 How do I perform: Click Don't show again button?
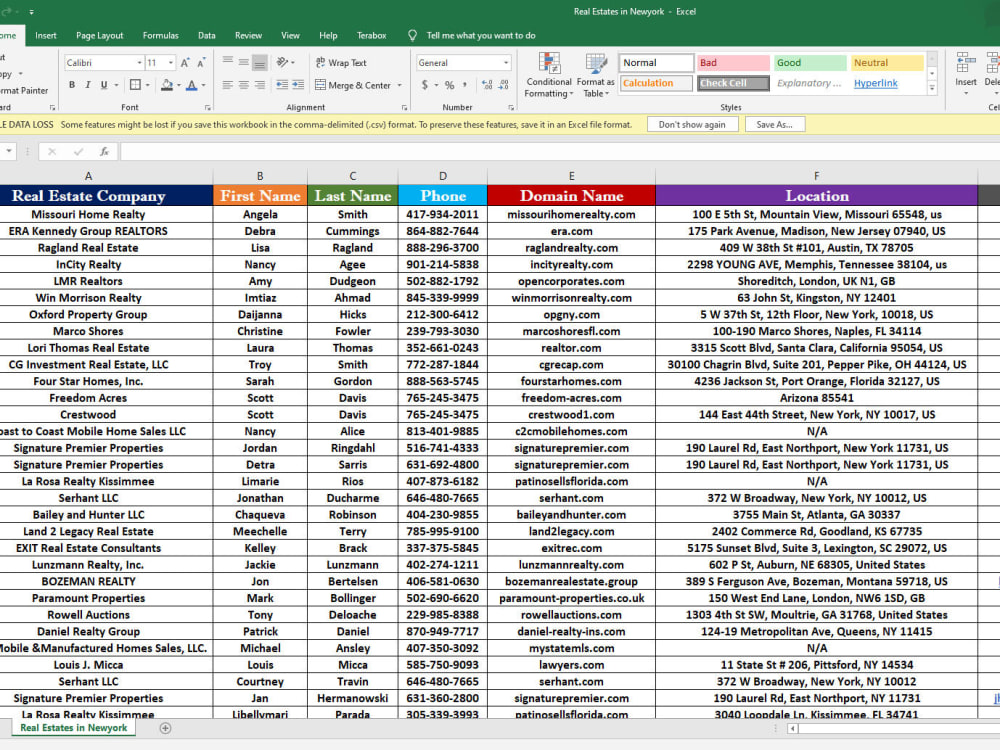pyautogui.click(x=692, y=124)
